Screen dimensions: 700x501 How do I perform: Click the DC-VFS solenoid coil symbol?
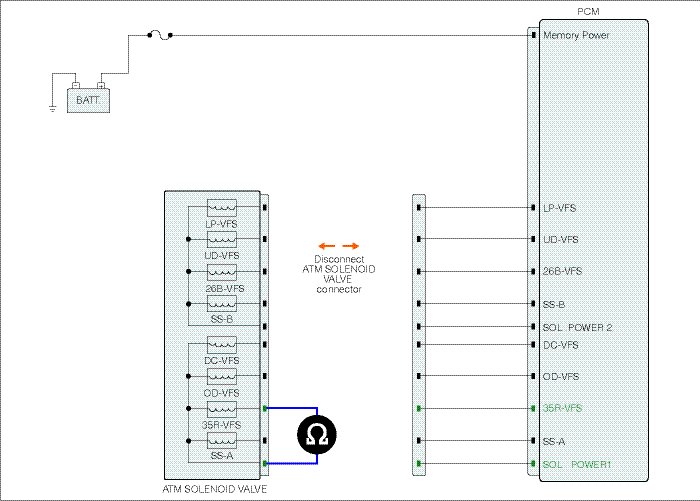pyautogui.click(x=222, y=344)
